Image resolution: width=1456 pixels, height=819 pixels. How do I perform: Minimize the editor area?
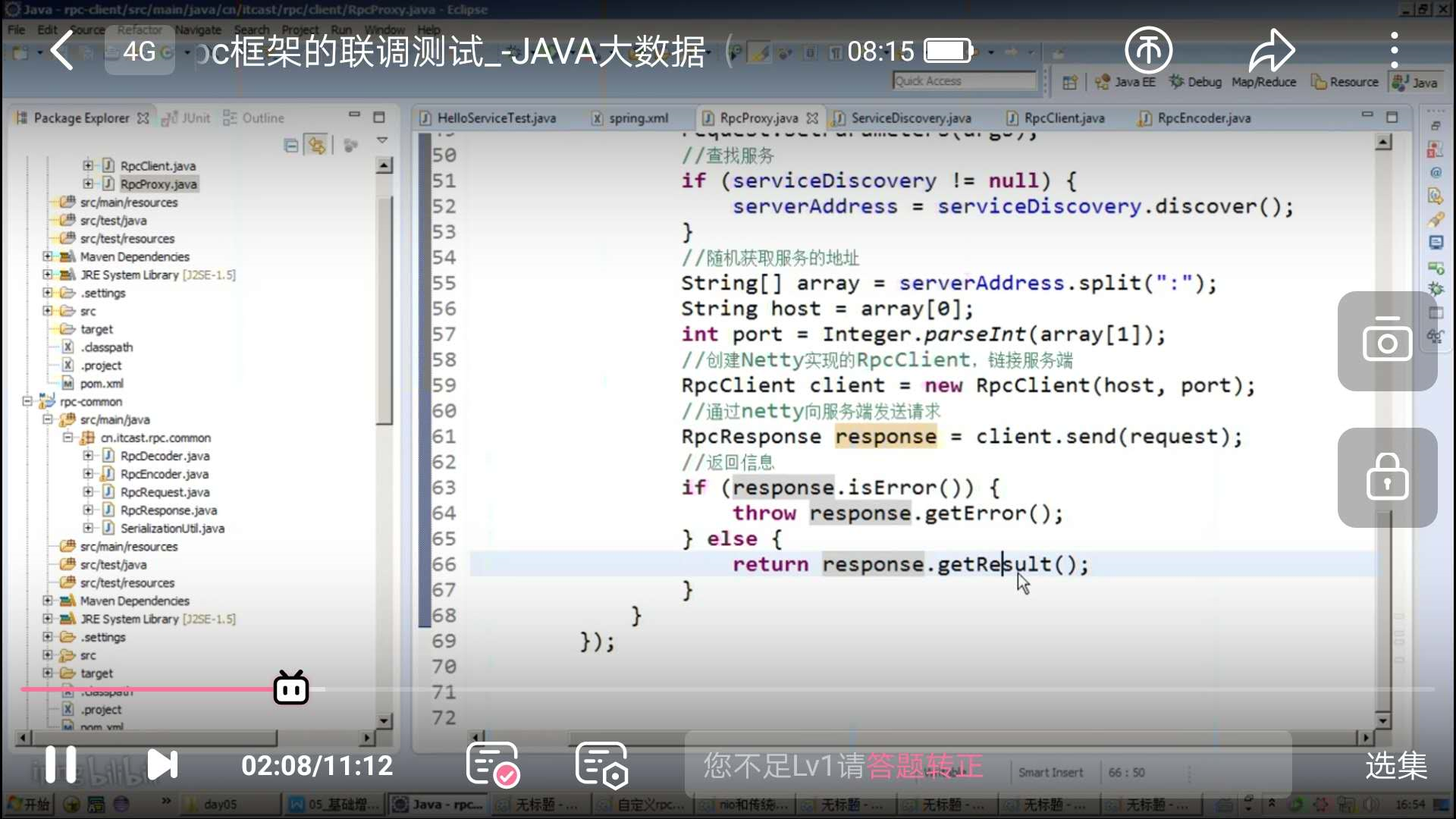1367,115
